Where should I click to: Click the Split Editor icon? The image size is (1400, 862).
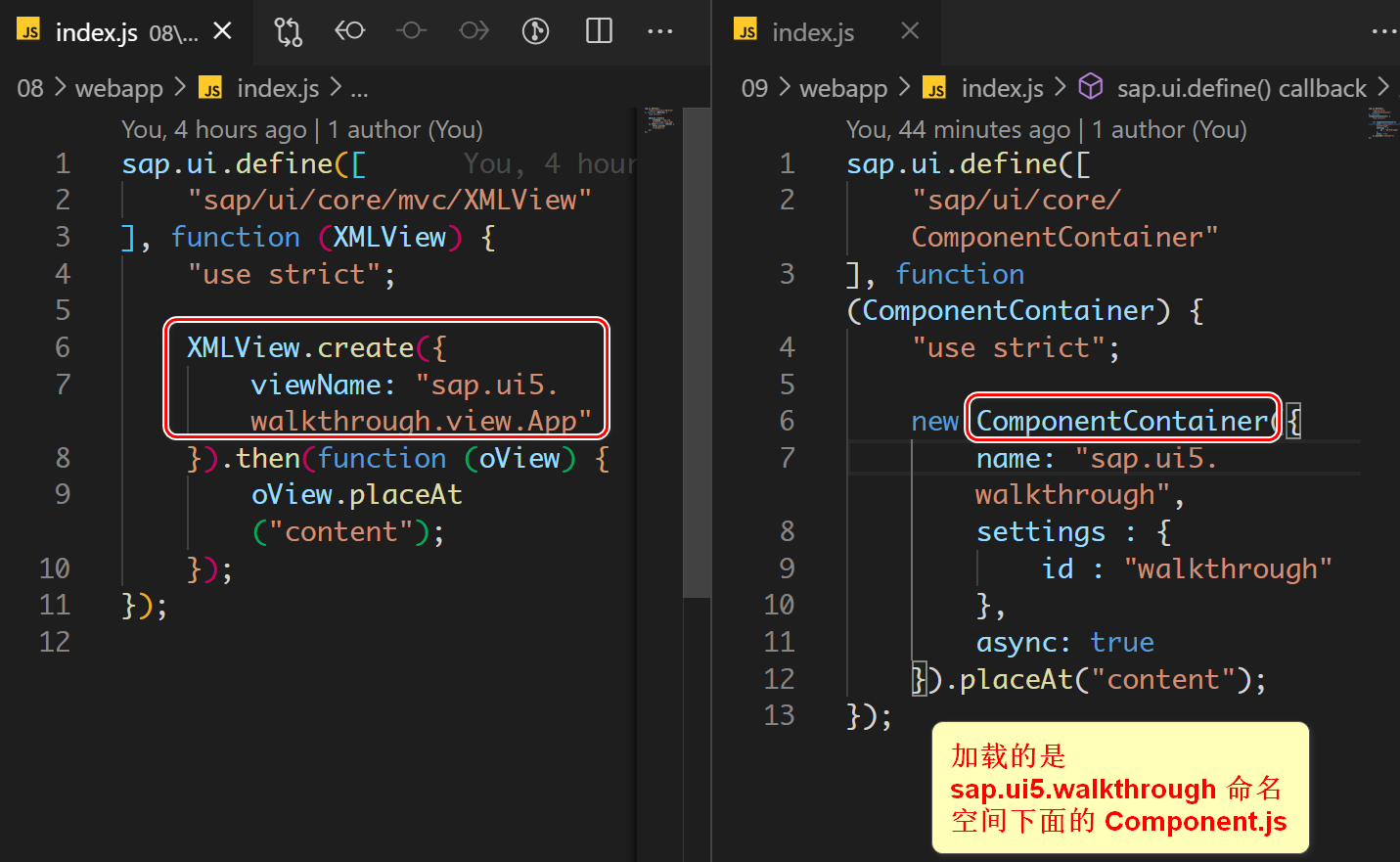[x=598, y=30]
